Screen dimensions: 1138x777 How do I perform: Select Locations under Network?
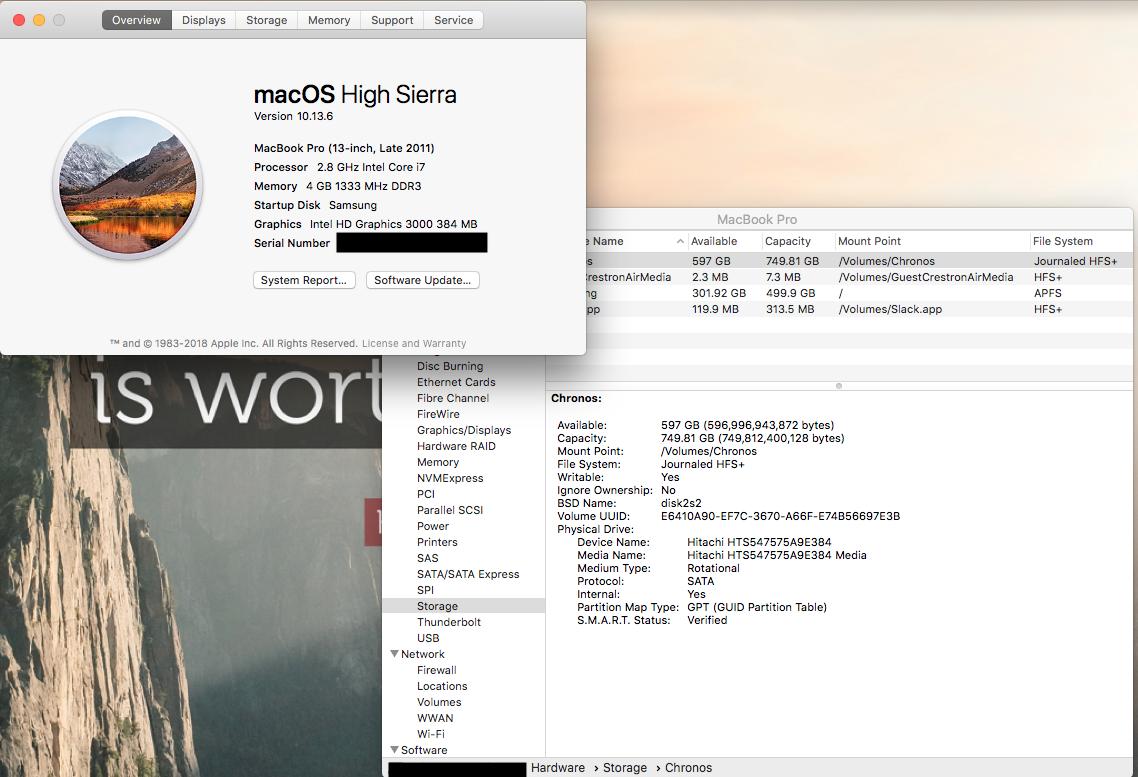442,686
